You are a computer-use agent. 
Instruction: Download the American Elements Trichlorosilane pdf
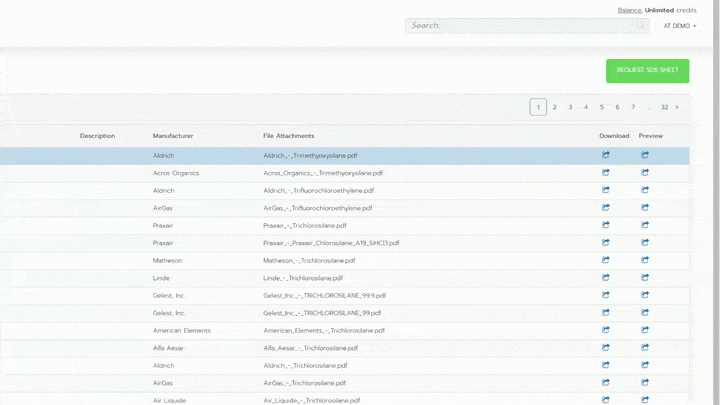tap(606, 330)
